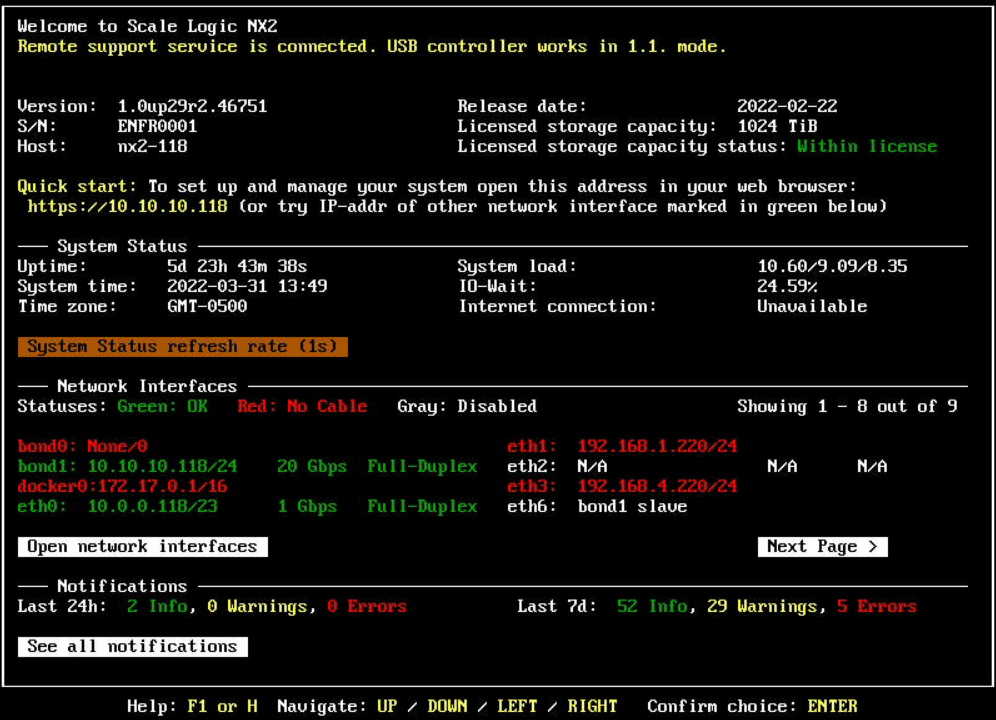This screenshot has width=996, height=720.
Task: Click IO-Wait value 24.59%
Action: (787, 287)
